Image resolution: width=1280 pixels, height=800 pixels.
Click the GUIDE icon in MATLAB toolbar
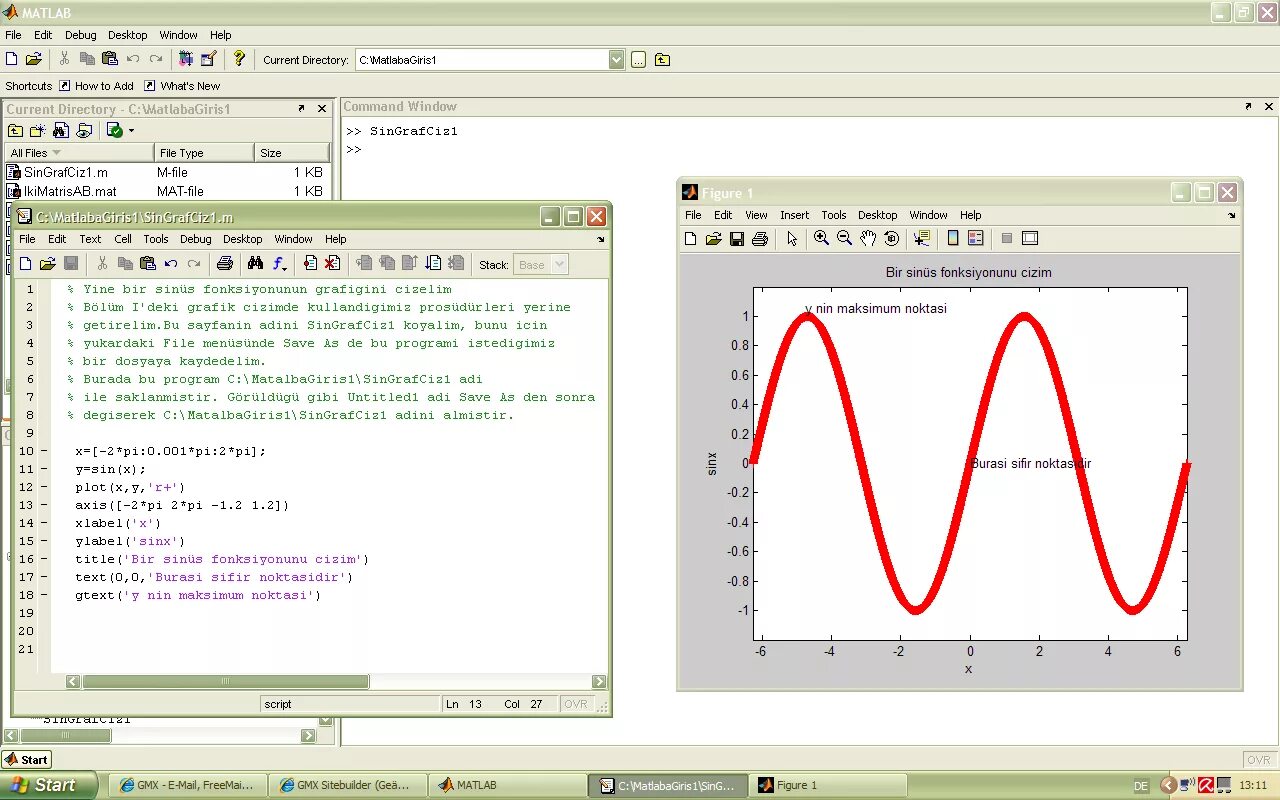(208, 59)
